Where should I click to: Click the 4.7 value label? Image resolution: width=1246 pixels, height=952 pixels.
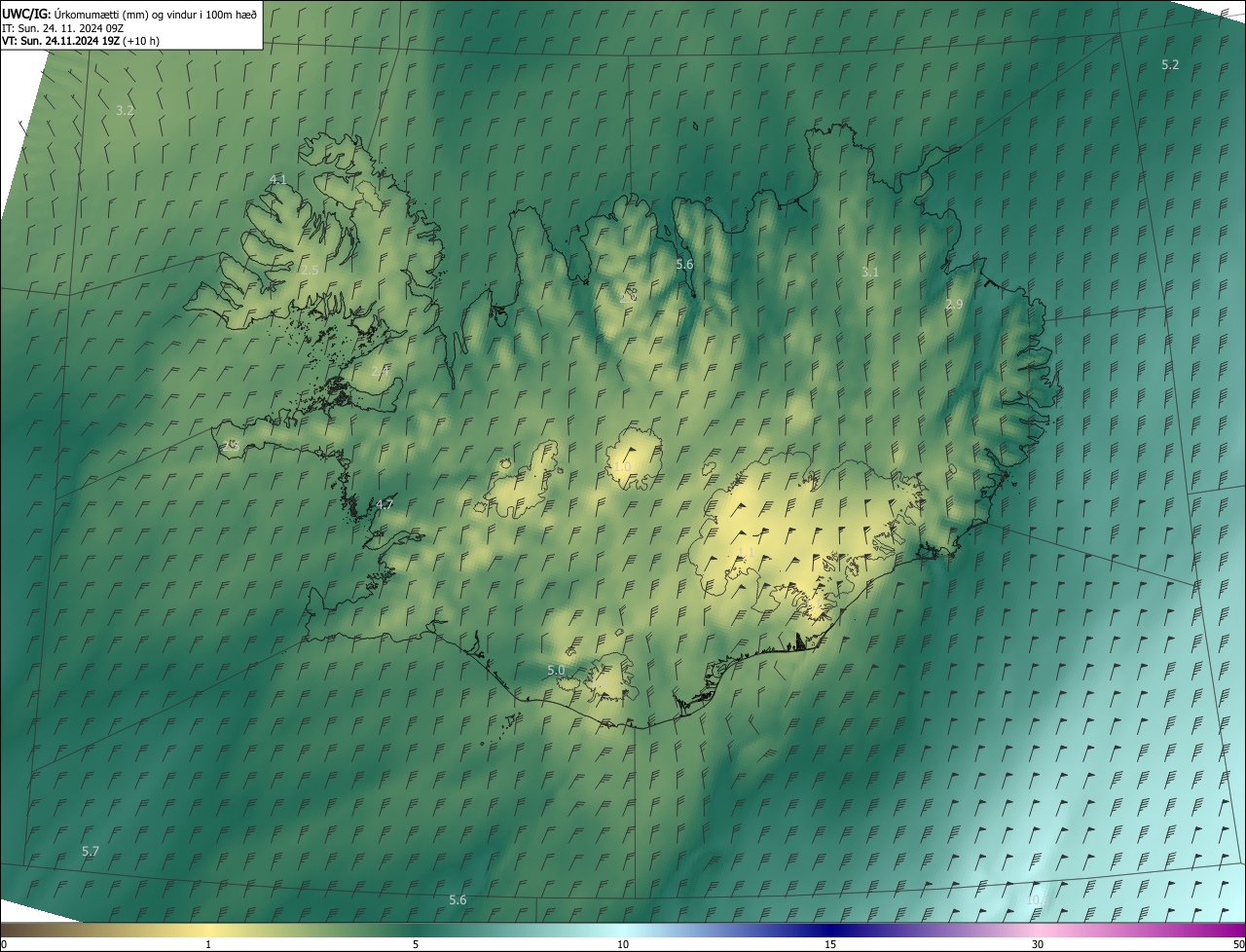pos(385,504)
